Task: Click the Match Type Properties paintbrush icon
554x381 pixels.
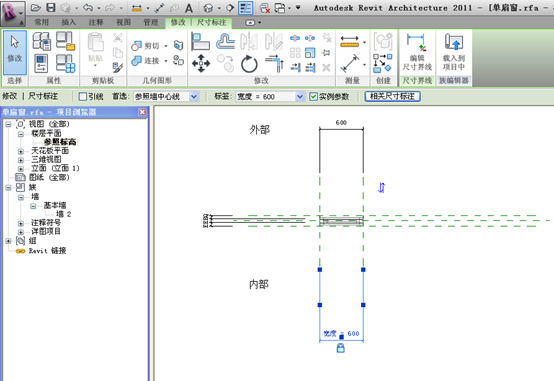Action: click(x=118, y=67)
